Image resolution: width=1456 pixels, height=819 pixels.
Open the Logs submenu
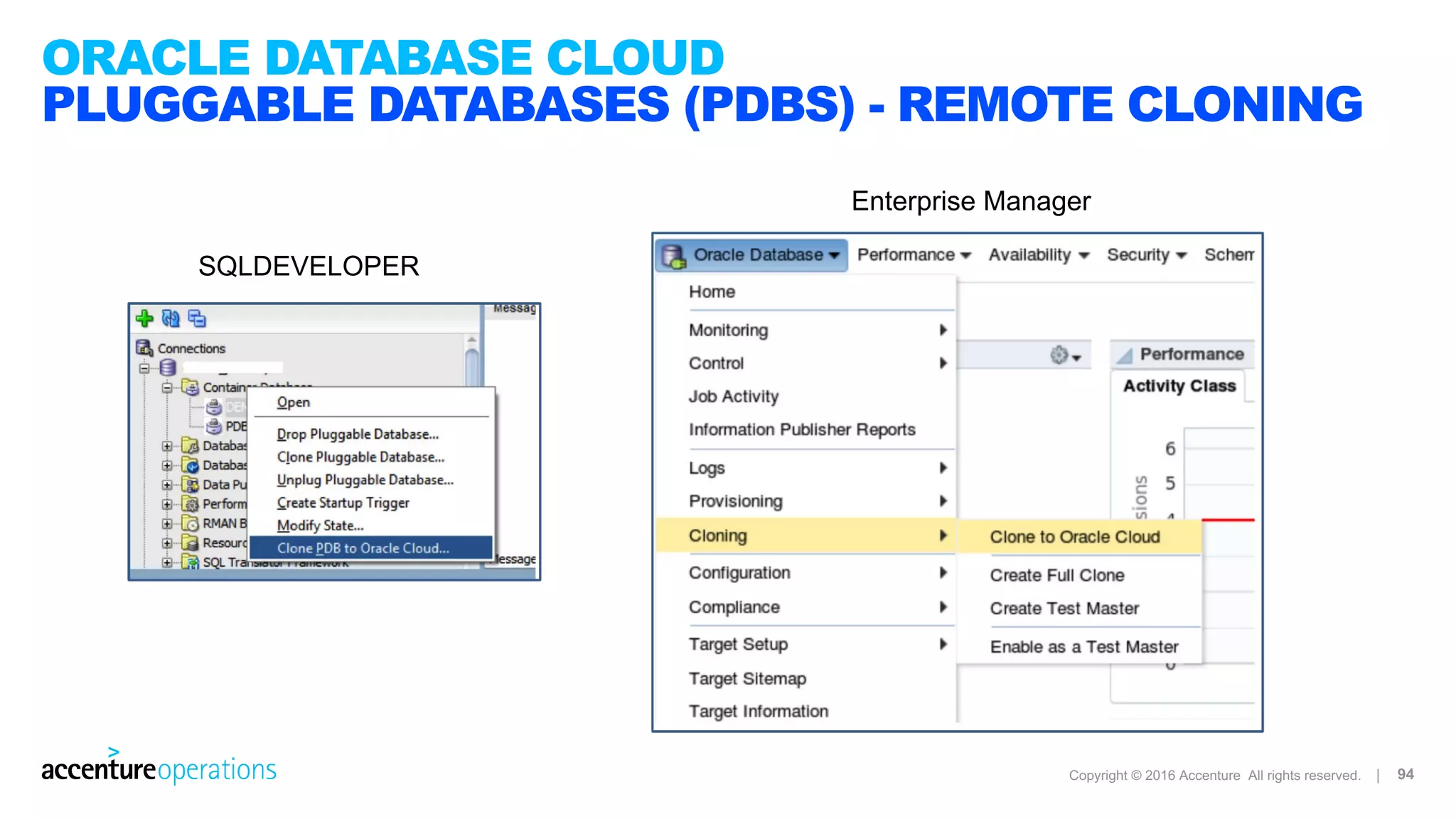(x=805, y=469)
